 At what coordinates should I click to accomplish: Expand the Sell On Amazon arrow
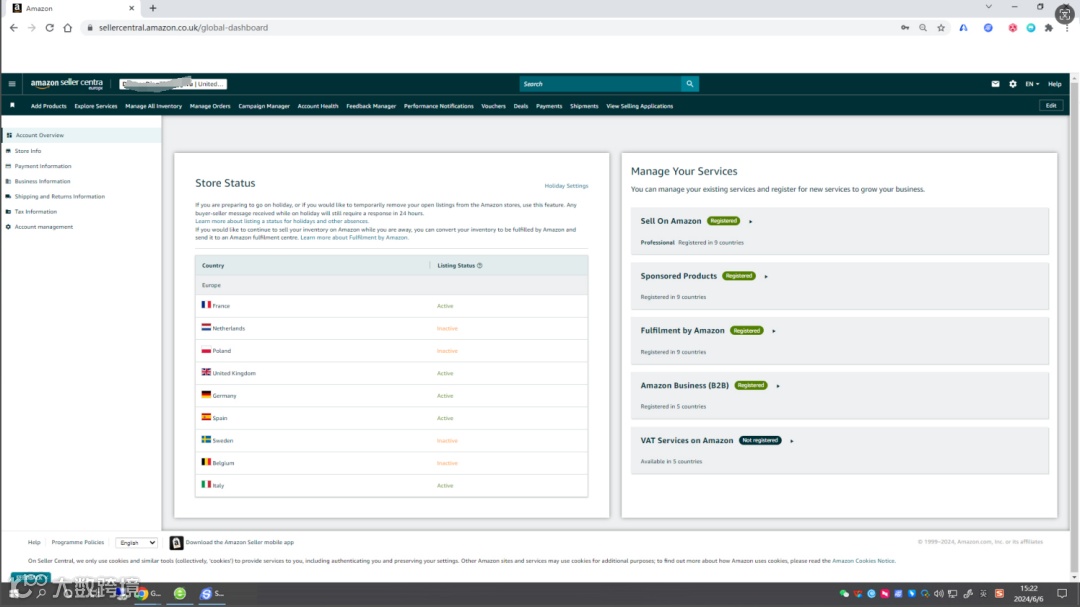751,221
